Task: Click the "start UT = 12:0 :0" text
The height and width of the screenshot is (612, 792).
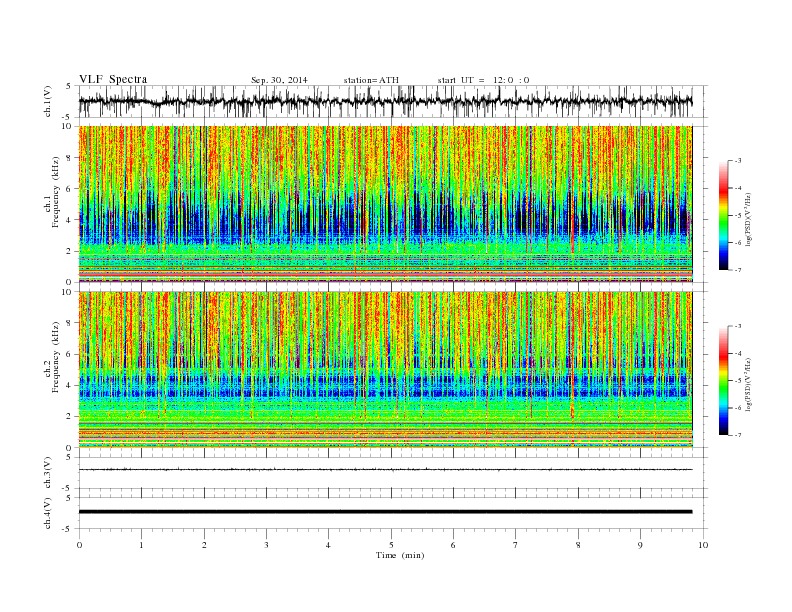Action: (483, 80)
